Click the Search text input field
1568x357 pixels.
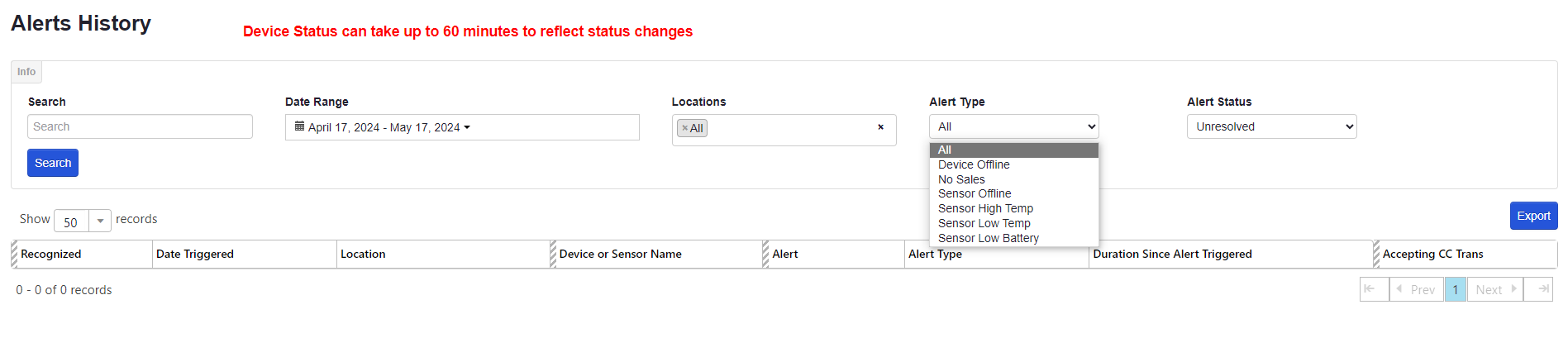[x=140, y=126]
